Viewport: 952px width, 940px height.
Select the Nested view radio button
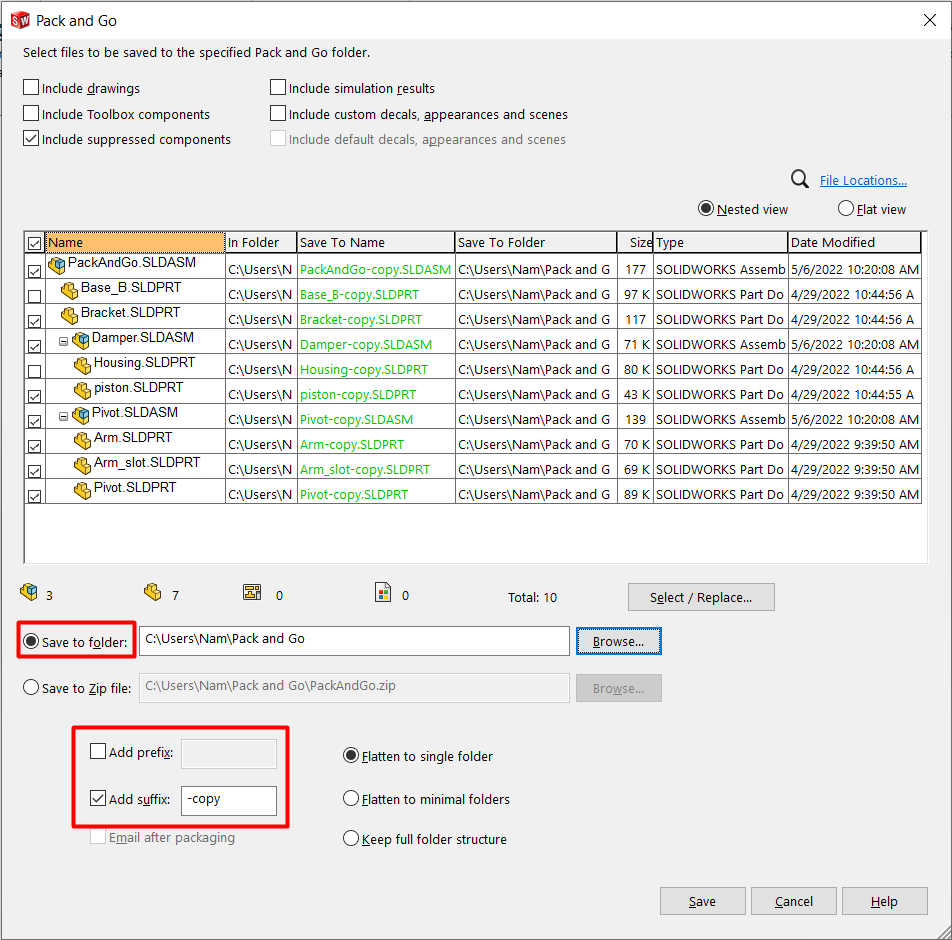coord(706,209)
